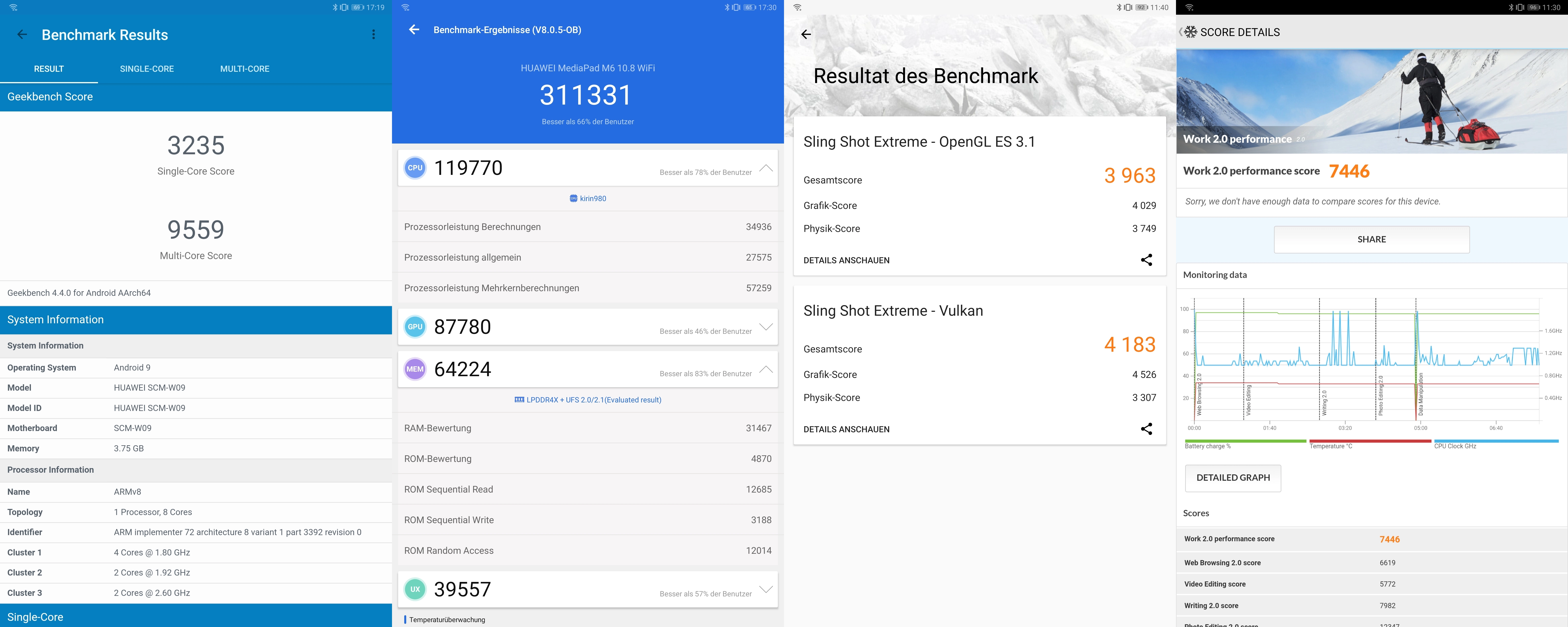1568x627 pixels.
Task: Go back from 3DMark Resultat des Benchmark
Action: pyautogui.click(x=806, y=35)
